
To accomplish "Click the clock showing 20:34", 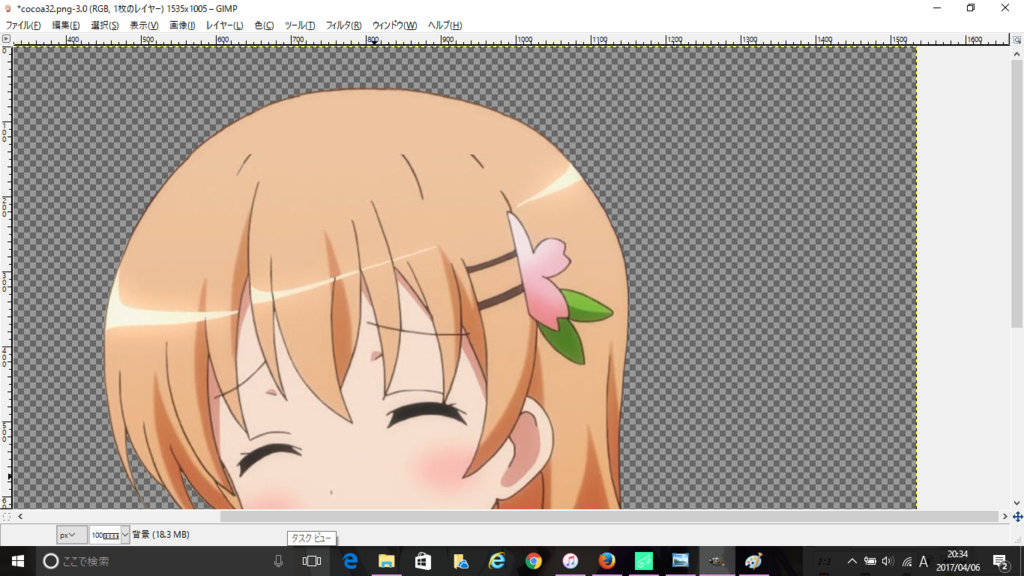I will pyautogui.click(x=957, y=561).
